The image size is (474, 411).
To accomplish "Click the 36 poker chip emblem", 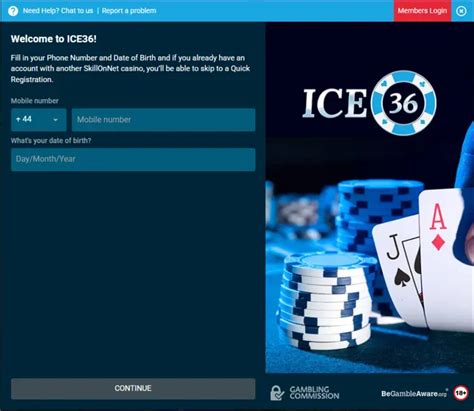I will [404, 103].
